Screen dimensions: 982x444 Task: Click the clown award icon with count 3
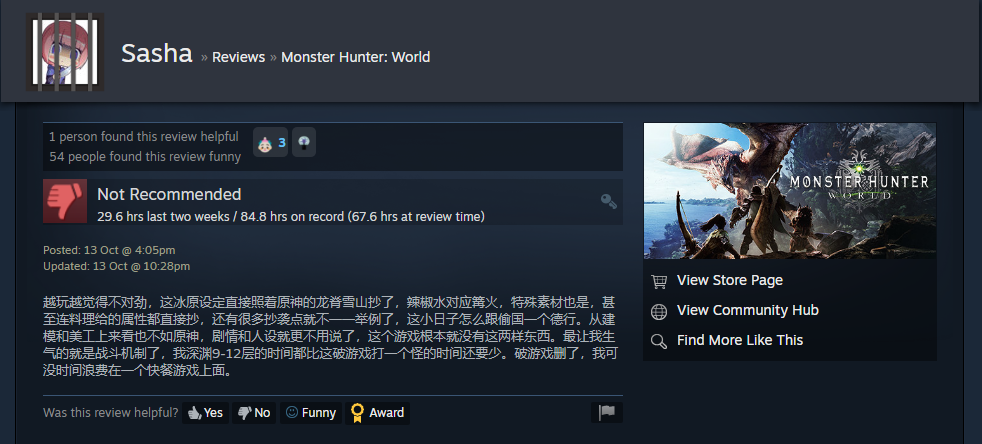271,142
